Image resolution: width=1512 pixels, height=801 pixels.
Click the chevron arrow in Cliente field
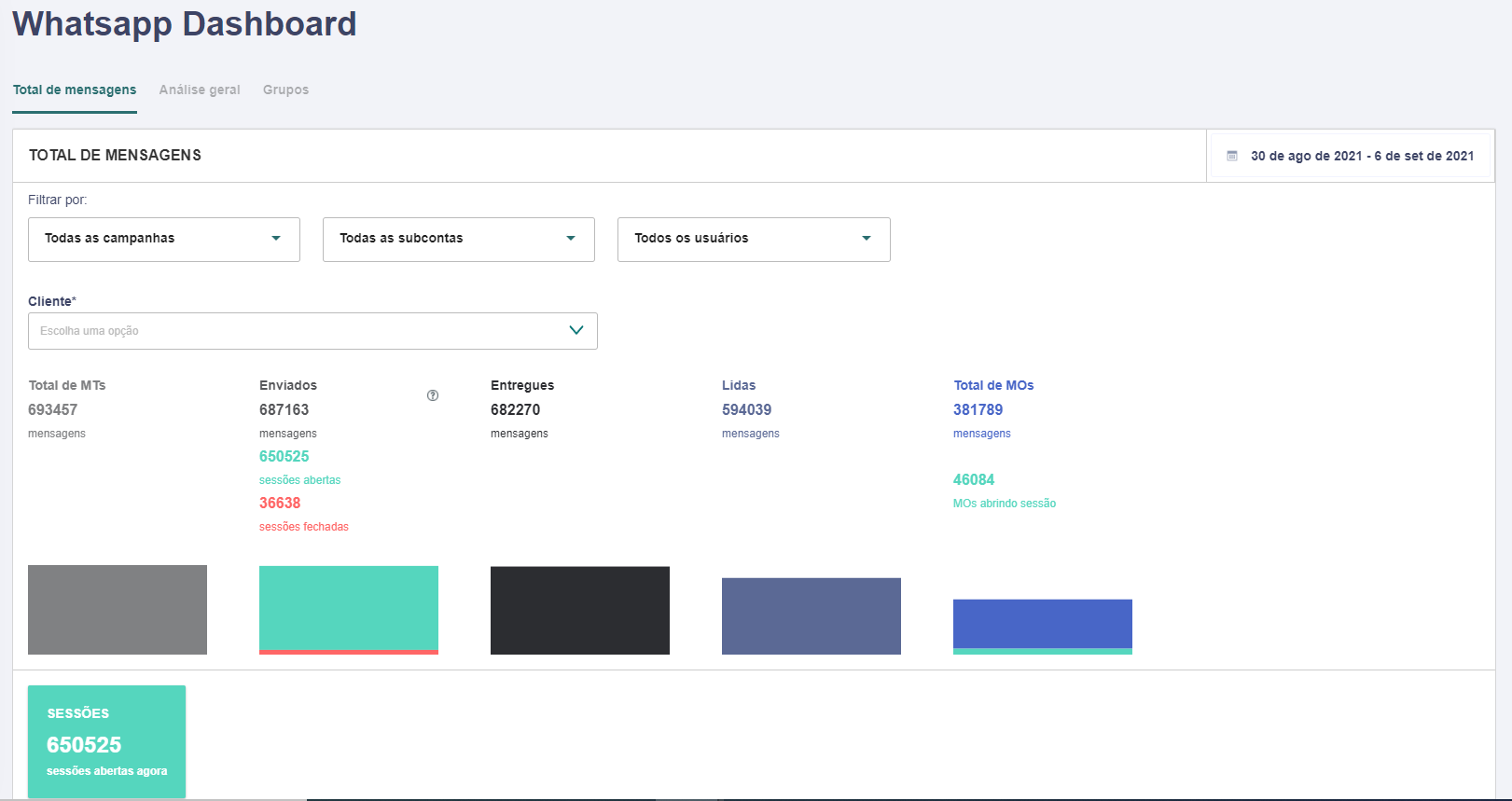point(576,330)
